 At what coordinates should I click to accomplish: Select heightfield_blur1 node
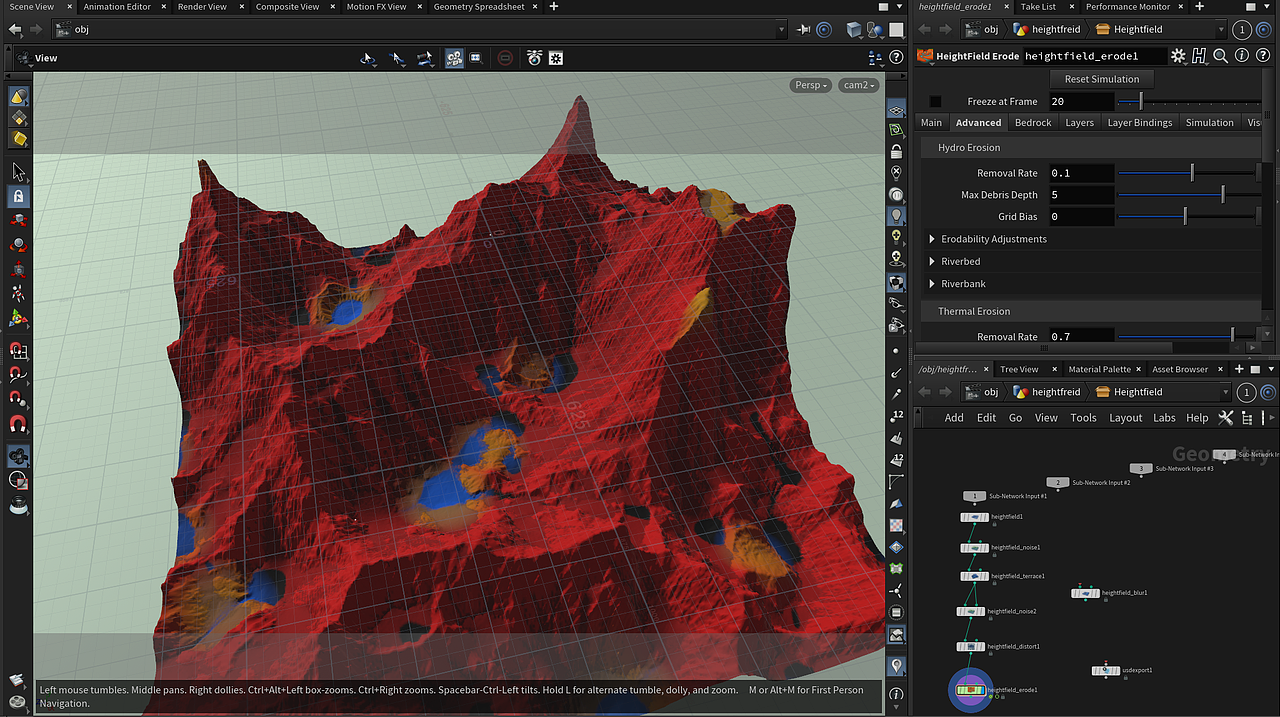(x=1086, y=593)
